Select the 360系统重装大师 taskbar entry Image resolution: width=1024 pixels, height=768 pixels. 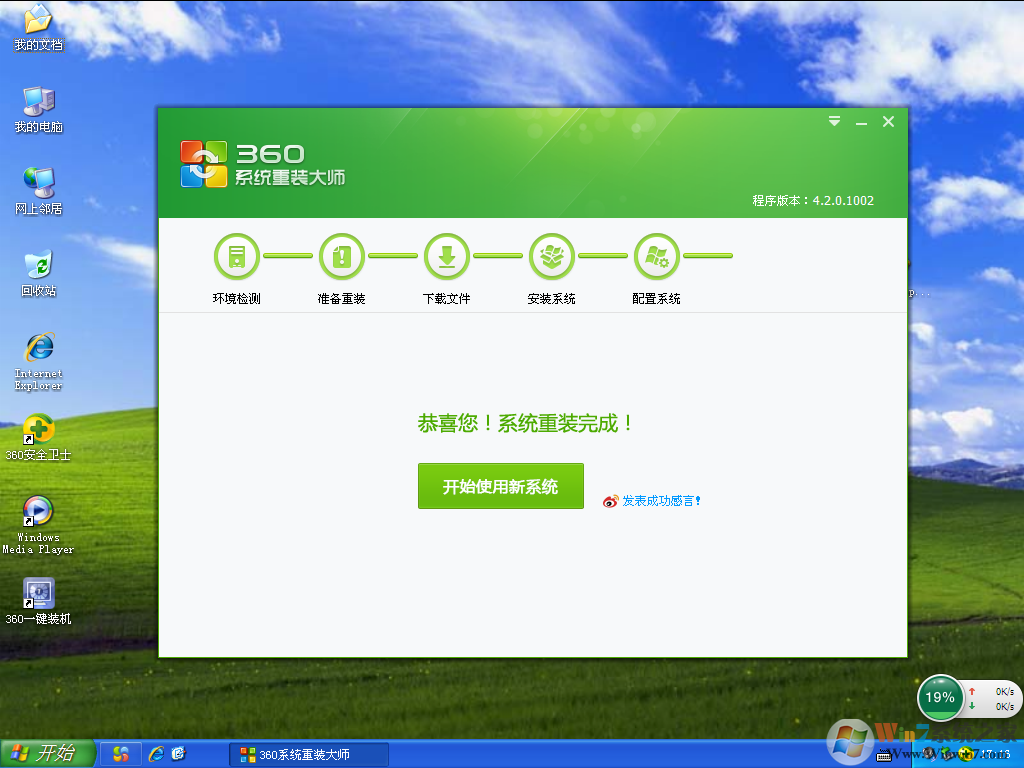(310, 755)
